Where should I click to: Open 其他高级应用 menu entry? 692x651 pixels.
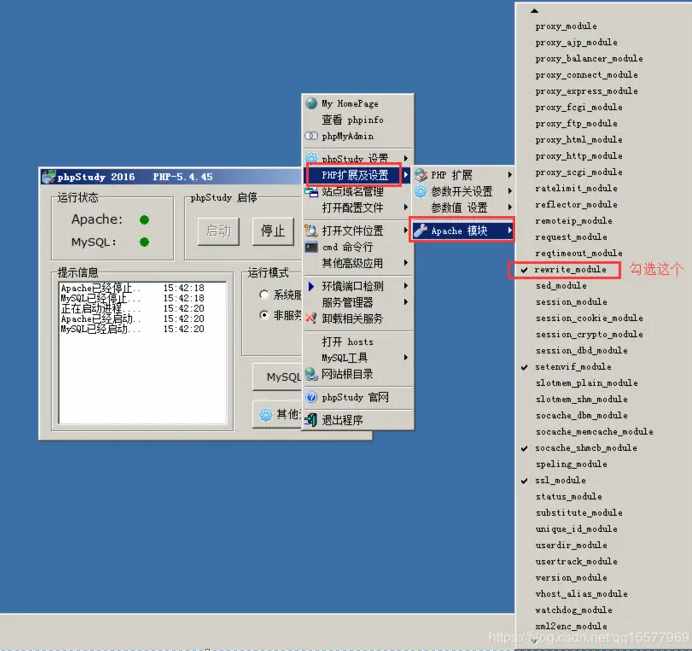[x=352, y=263]
